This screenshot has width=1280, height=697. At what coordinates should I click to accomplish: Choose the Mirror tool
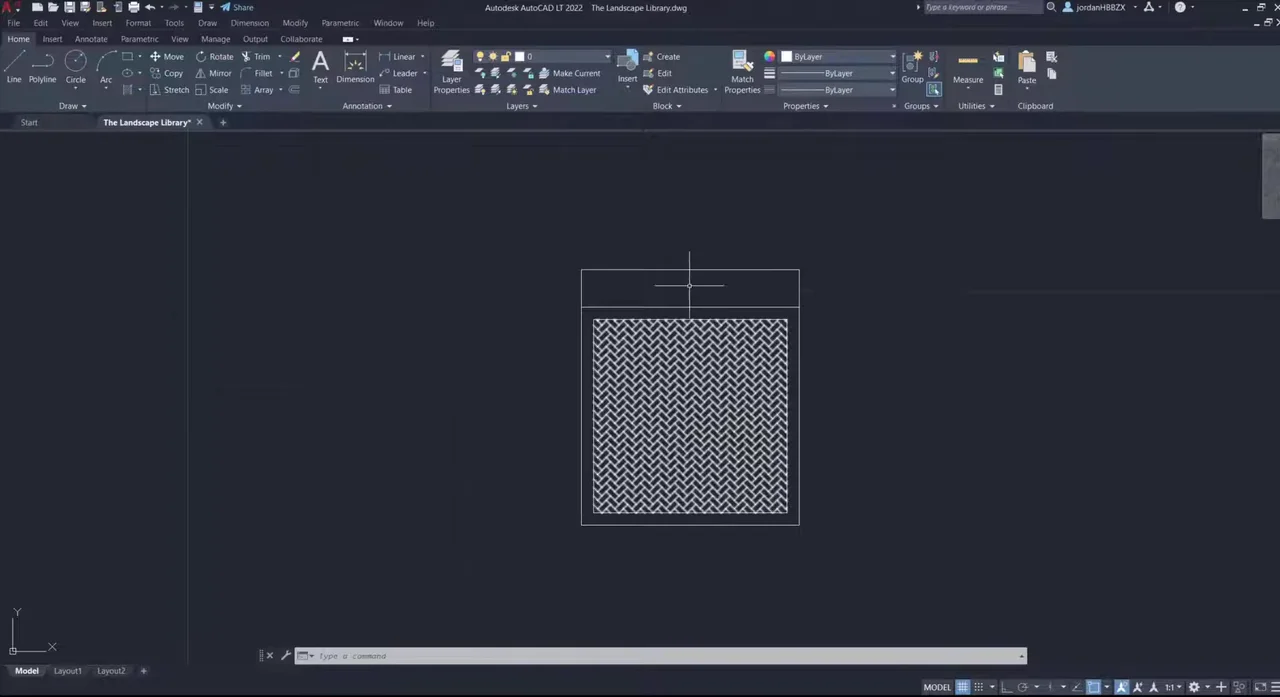pyautogui.click(x=213, y=73)
